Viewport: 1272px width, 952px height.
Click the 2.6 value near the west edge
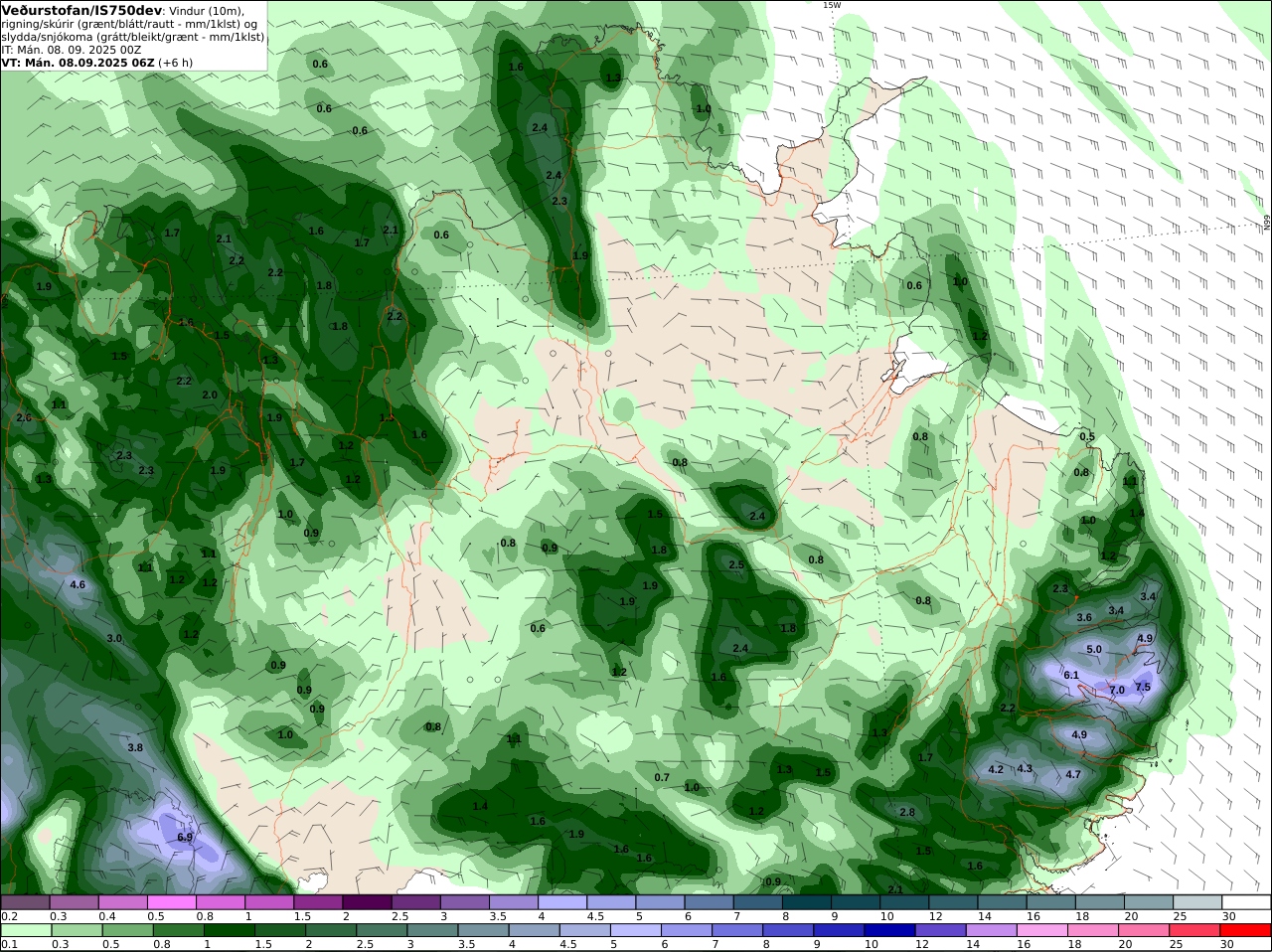(x=24, y=417)
